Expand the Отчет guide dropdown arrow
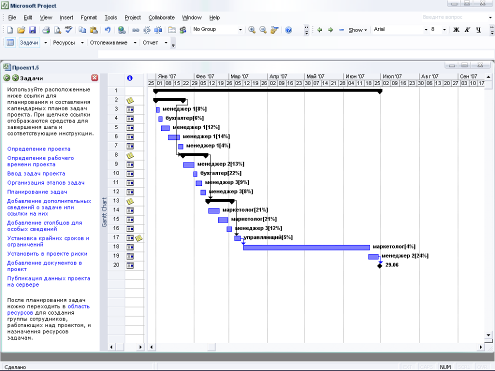 [x=166, y=43]
